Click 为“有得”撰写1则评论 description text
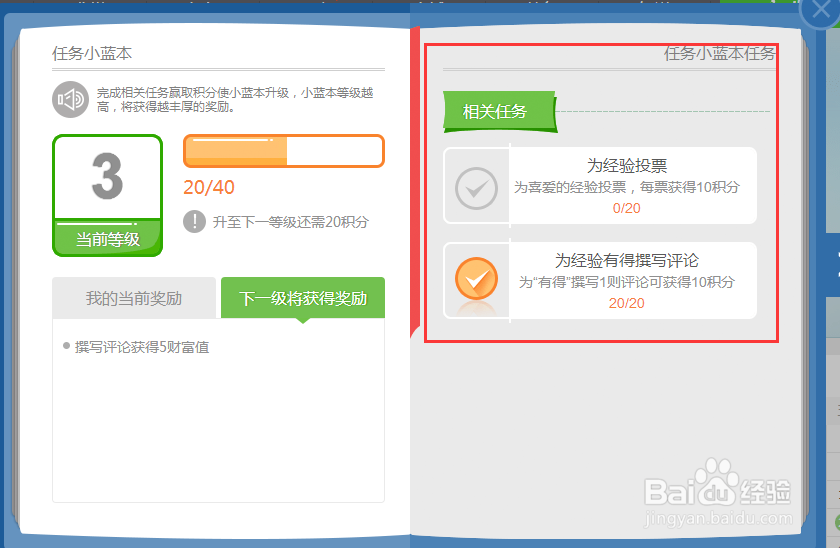Screen dimensions: 840x548 (x=627, y=282)
